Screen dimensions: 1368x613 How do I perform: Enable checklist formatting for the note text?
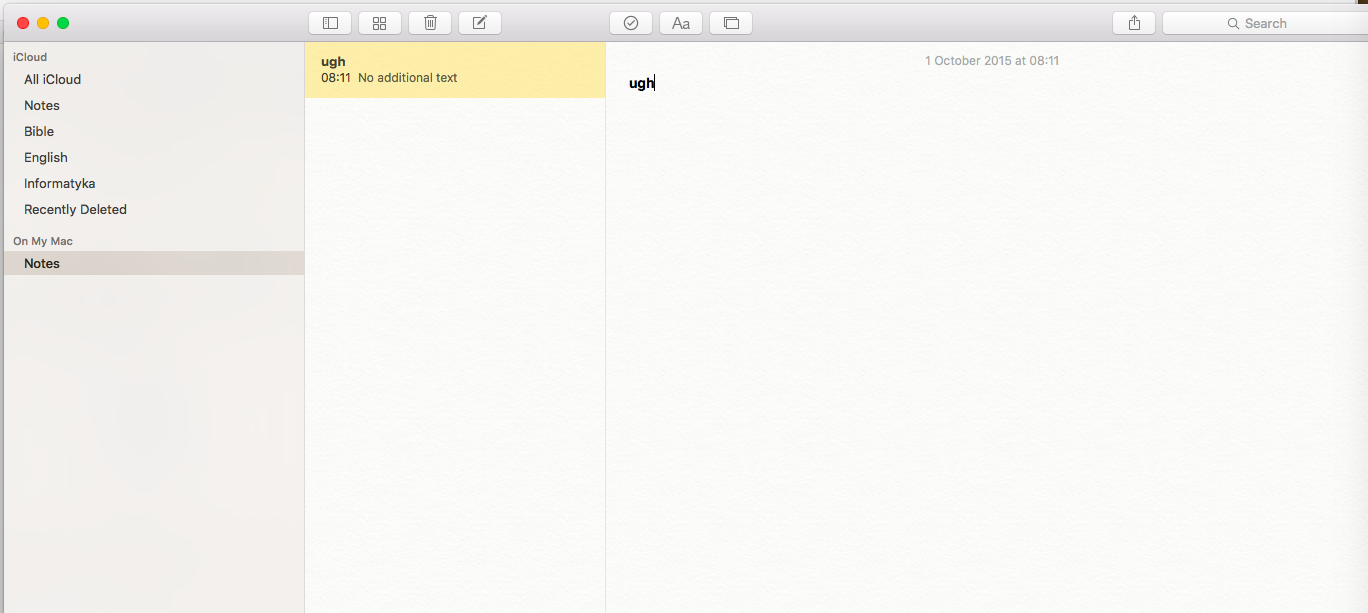(630, 22)
